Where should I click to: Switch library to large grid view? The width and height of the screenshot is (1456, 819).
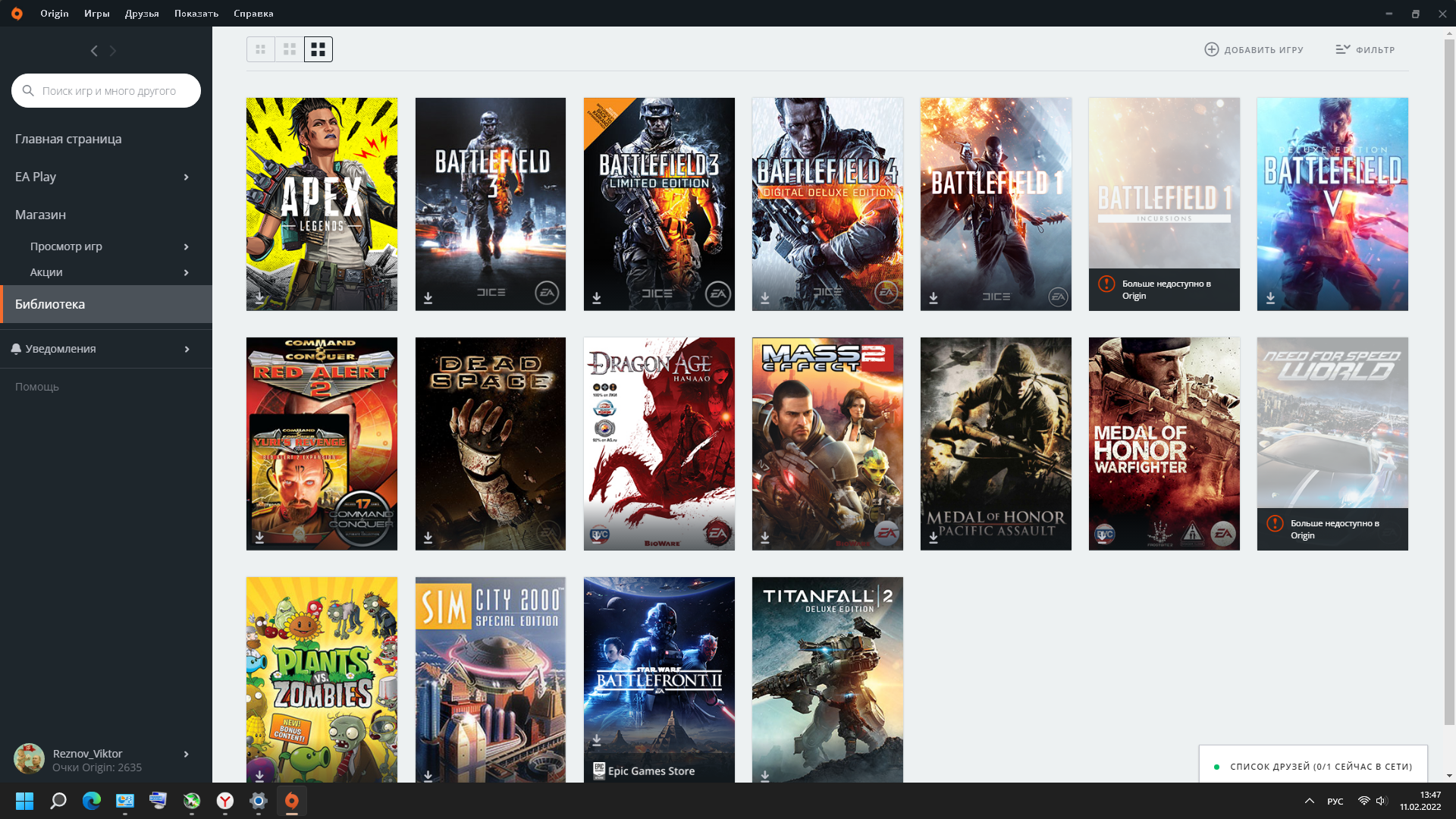[x=318, y=49]
